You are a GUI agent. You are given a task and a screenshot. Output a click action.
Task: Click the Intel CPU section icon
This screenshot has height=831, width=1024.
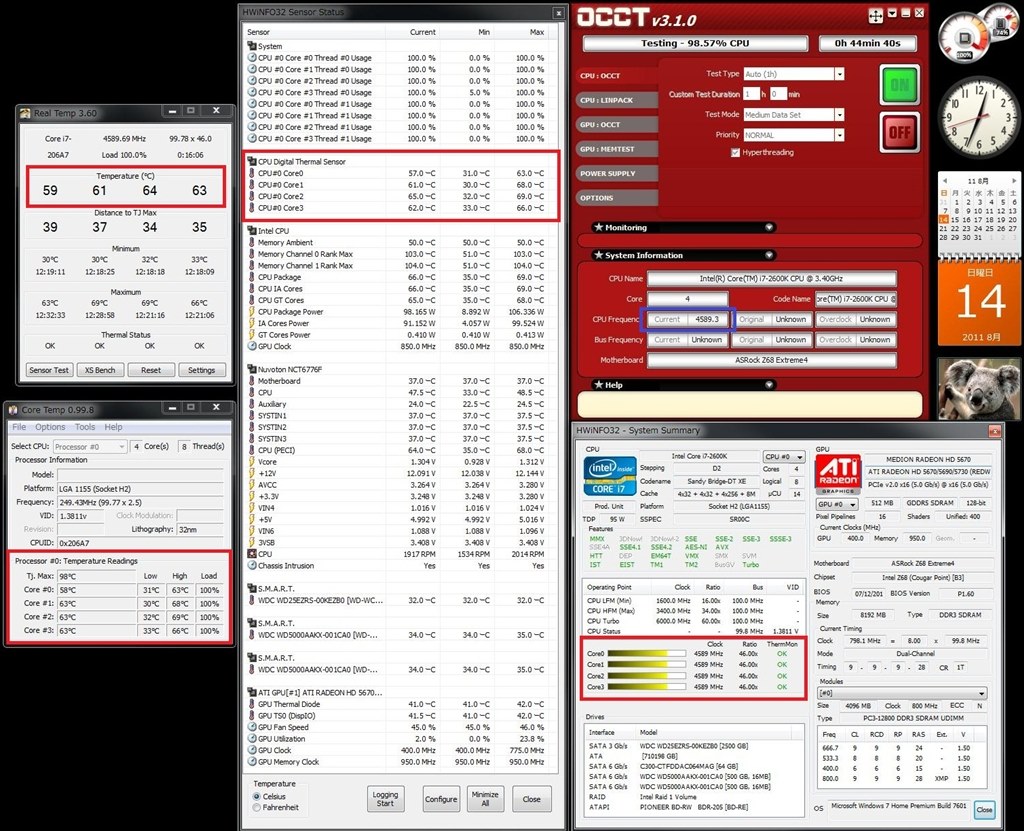pyautogui.click(x=251, y=231)
